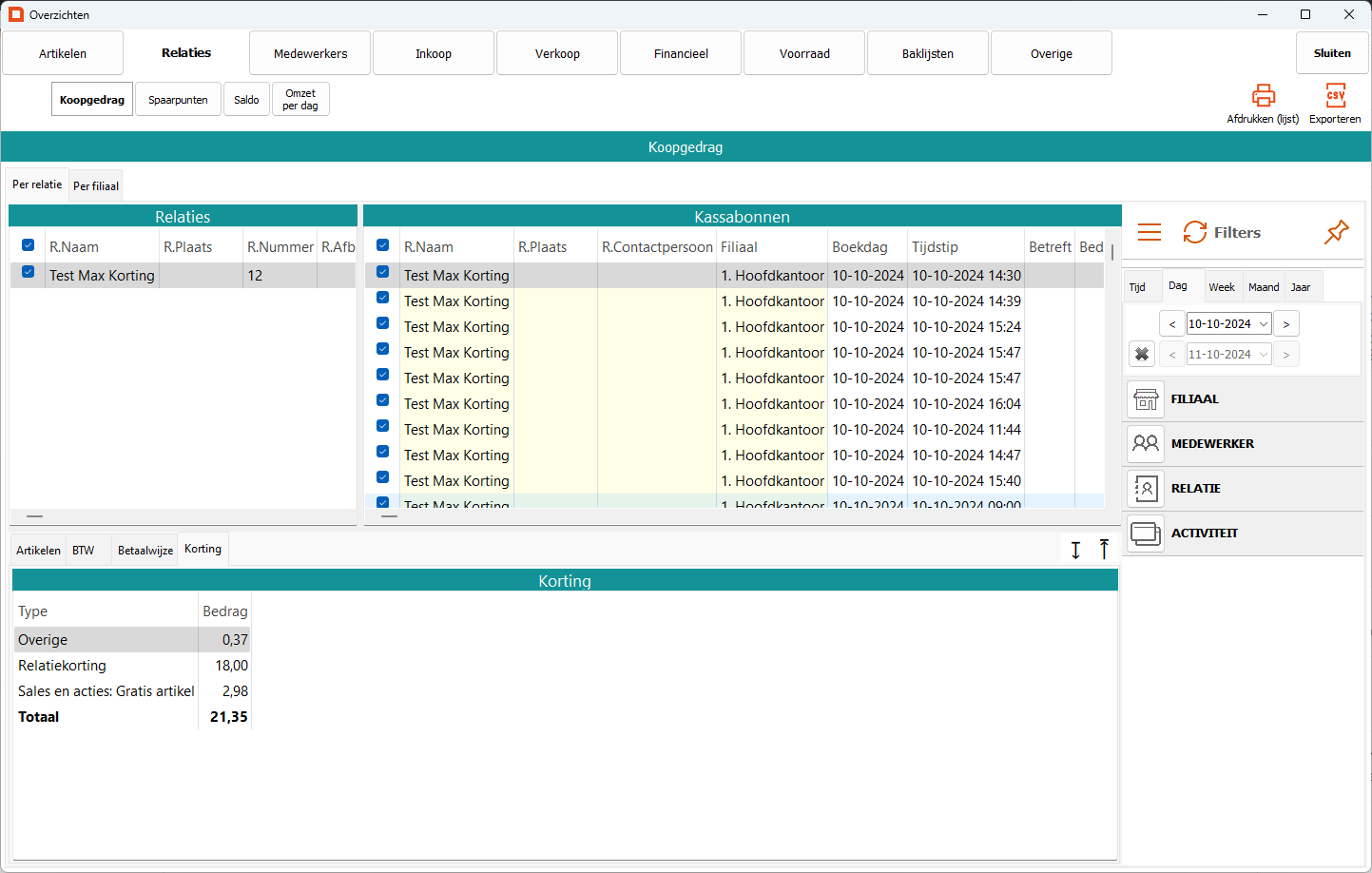Screen dimensions: 1372x873
Task: Uncheck the receipt at 10-10-2024 16:04
Action: click(x=383, y=400)
